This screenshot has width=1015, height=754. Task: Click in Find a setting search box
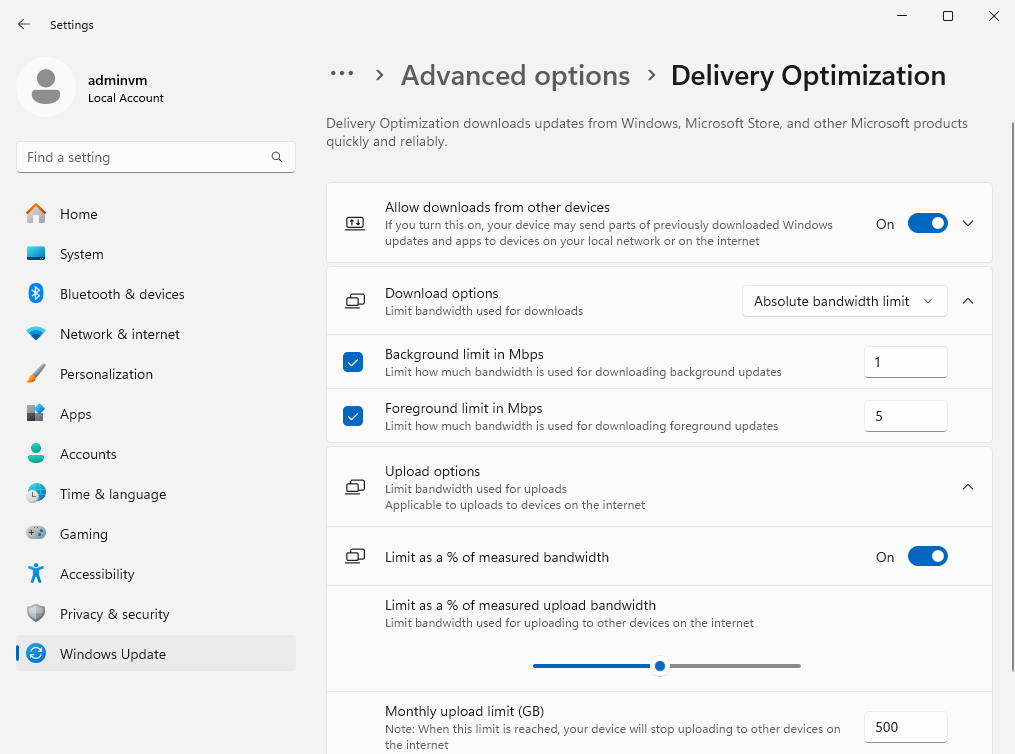(x=156, y=157)
